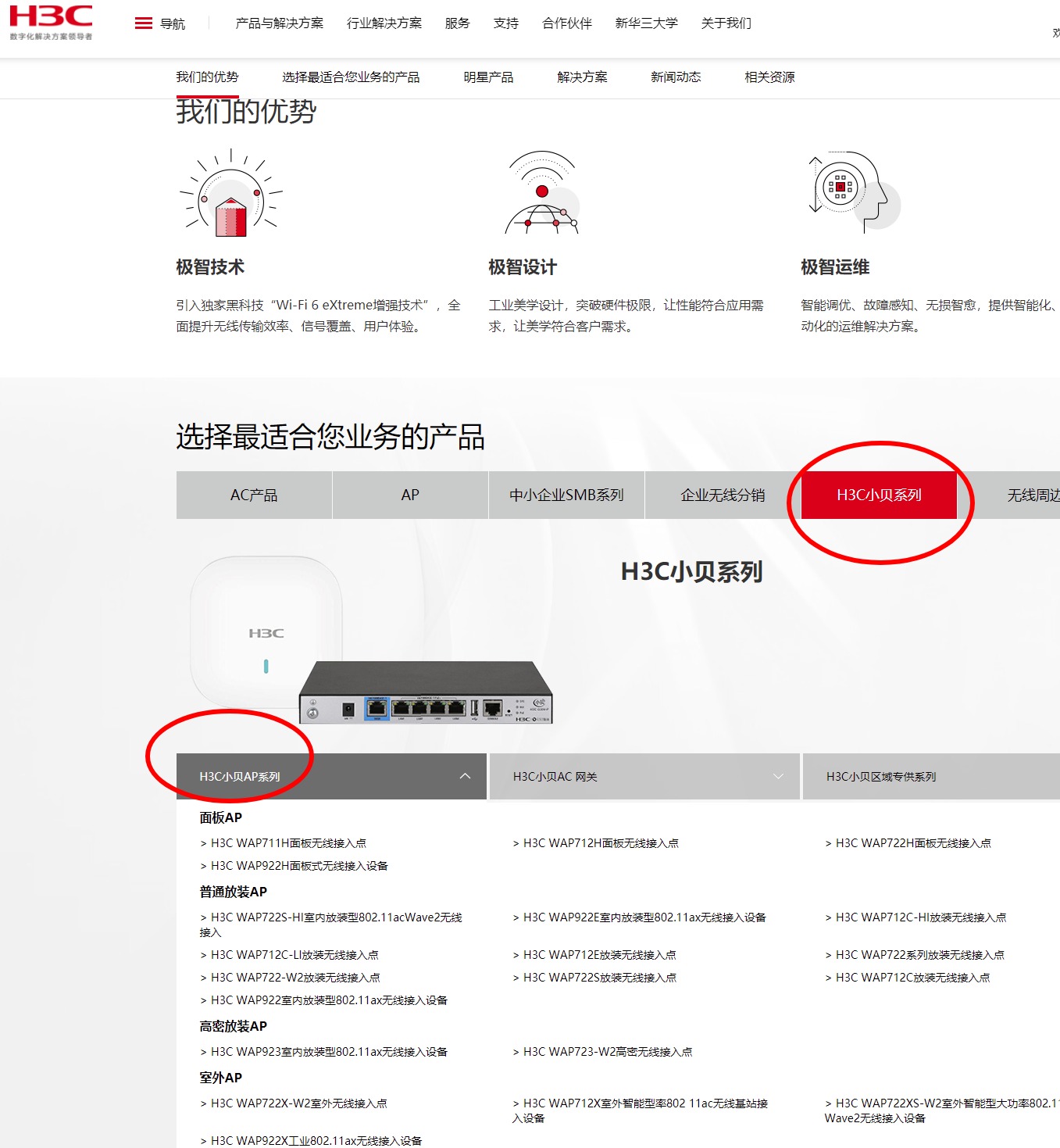
Task: Open H3C WAP711H面板无线接入点 link
Action: (x=283, y=843)
